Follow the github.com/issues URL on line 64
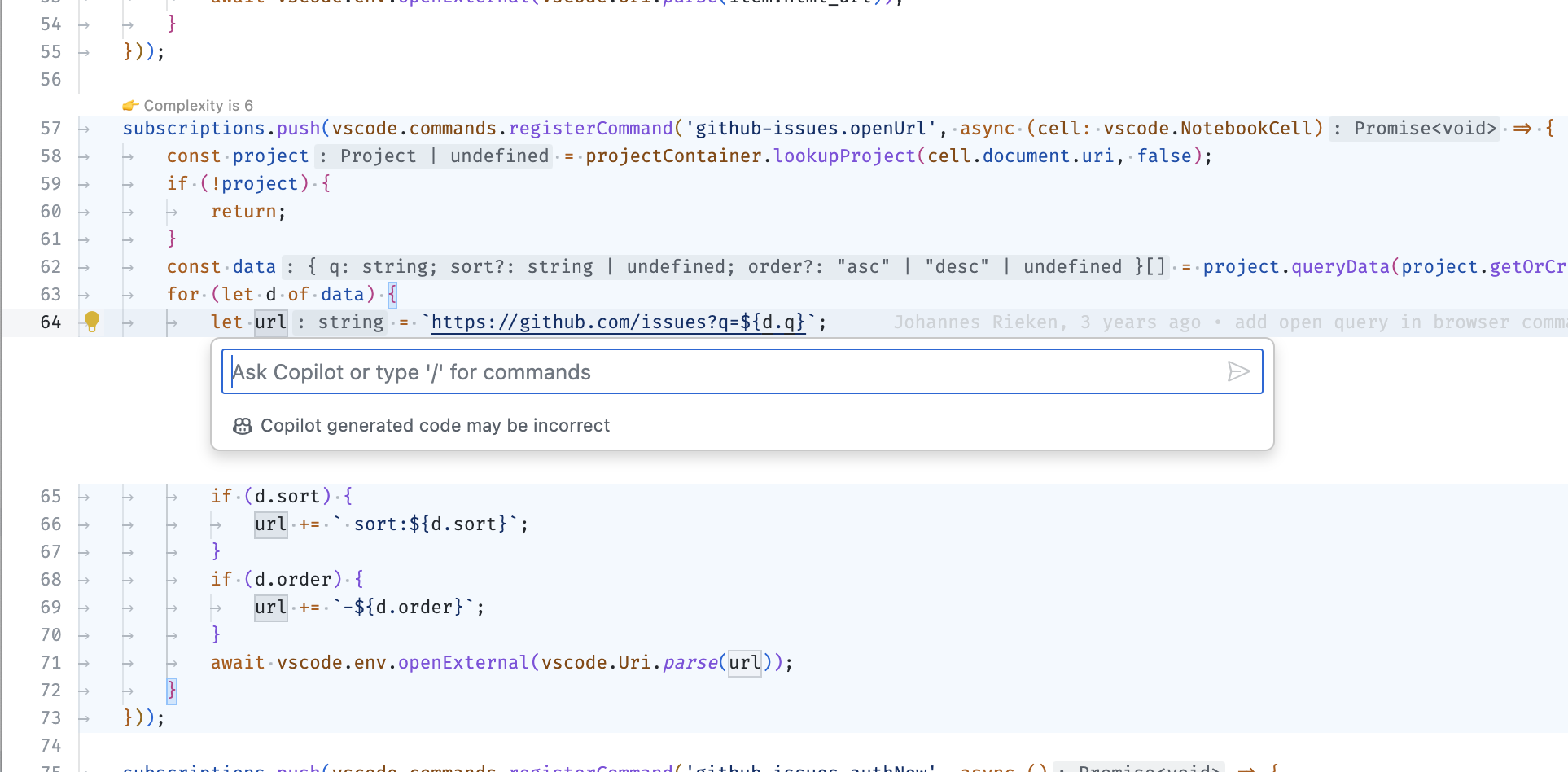 coord(619,322)
